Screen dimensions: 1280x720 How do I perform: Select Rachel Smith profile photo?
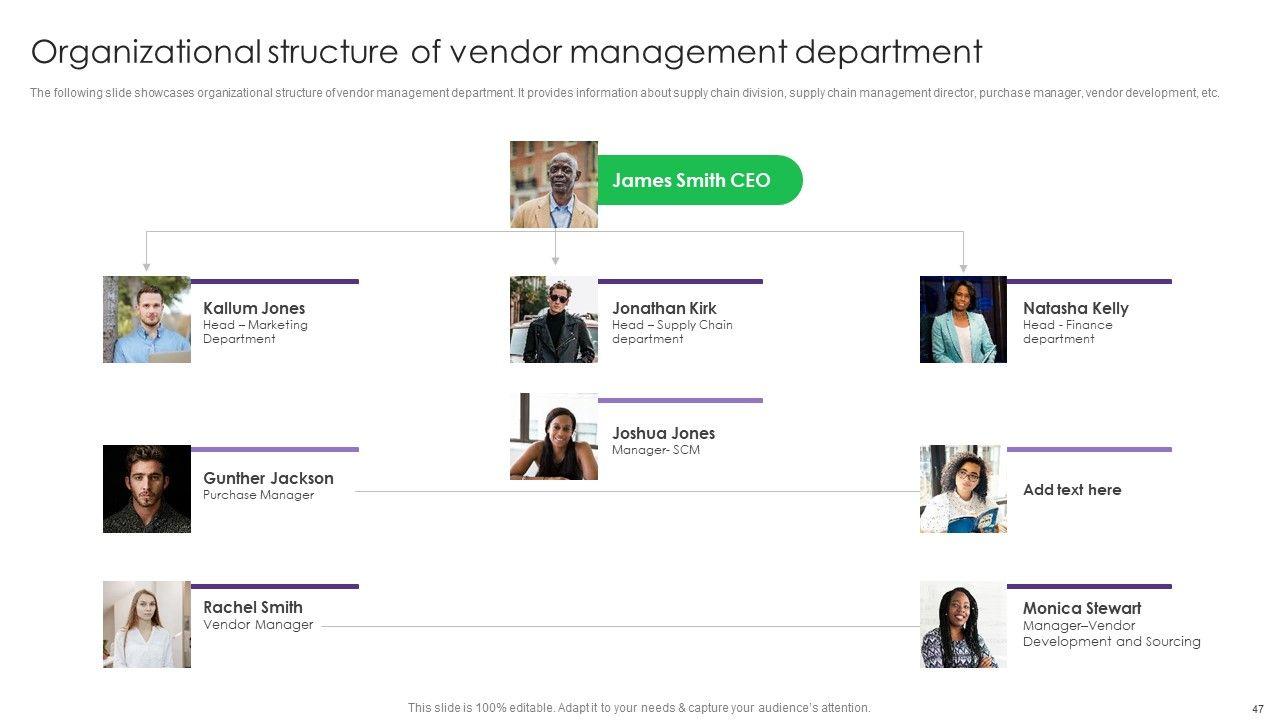coord(146,624)
